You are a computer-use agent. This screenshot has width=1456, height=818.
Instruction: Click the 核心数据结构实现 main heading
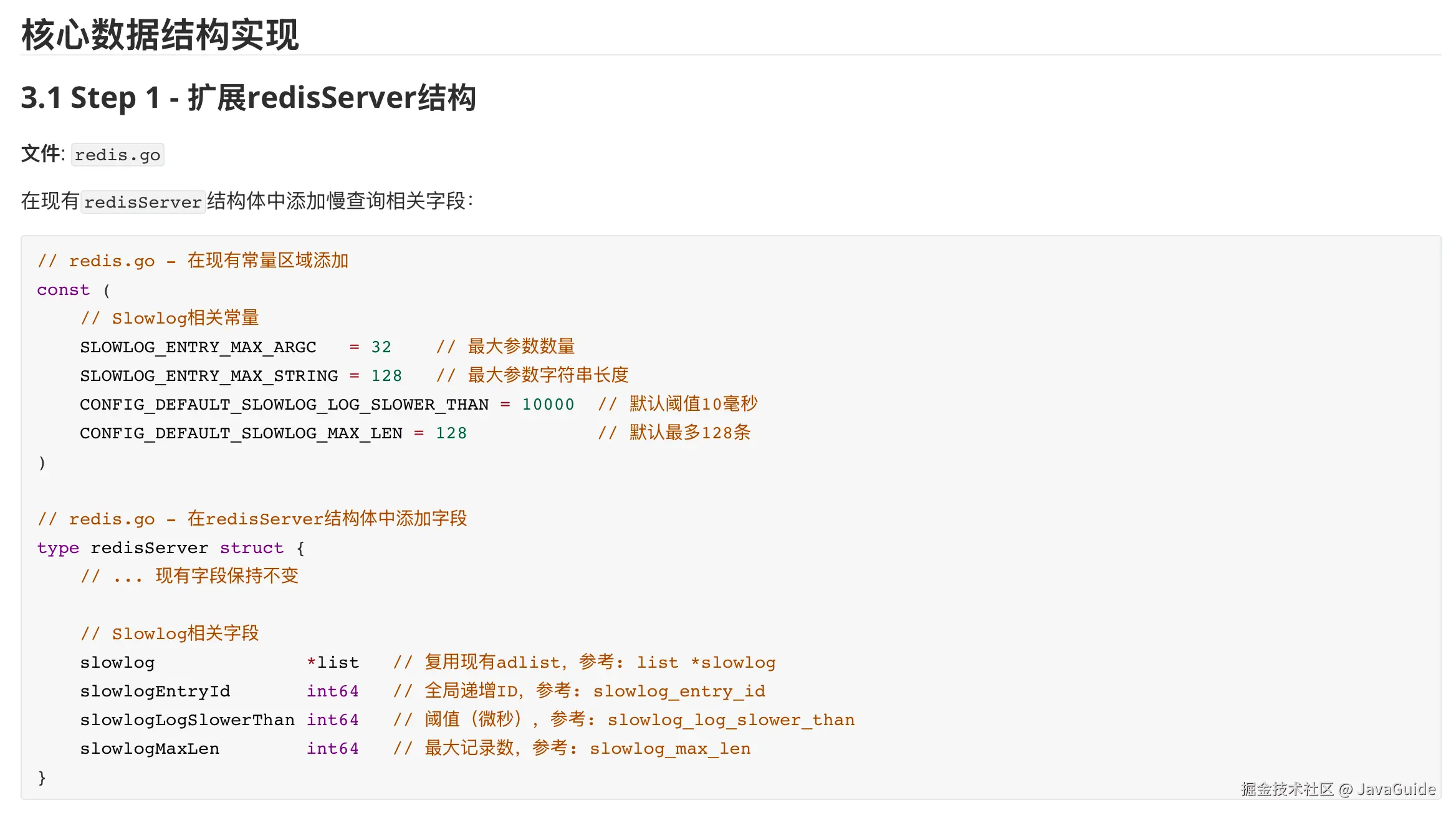tap(160, 34)
